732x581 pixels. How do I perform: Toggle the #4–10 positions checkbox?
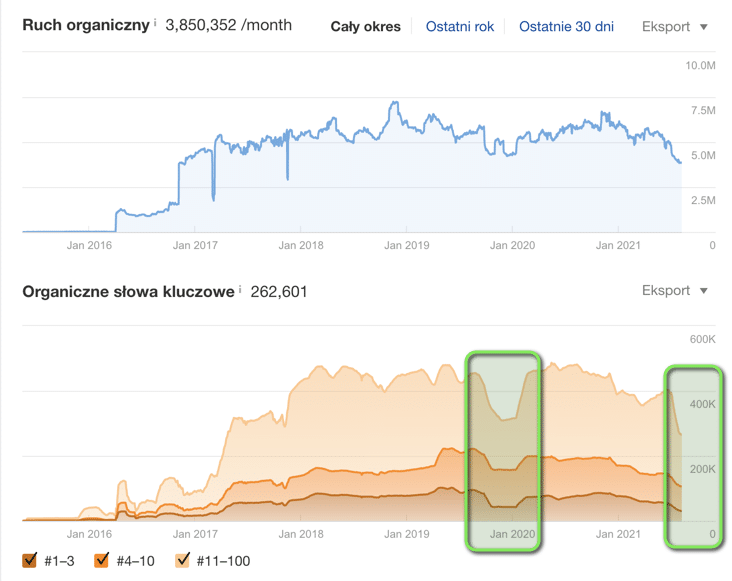101,561
